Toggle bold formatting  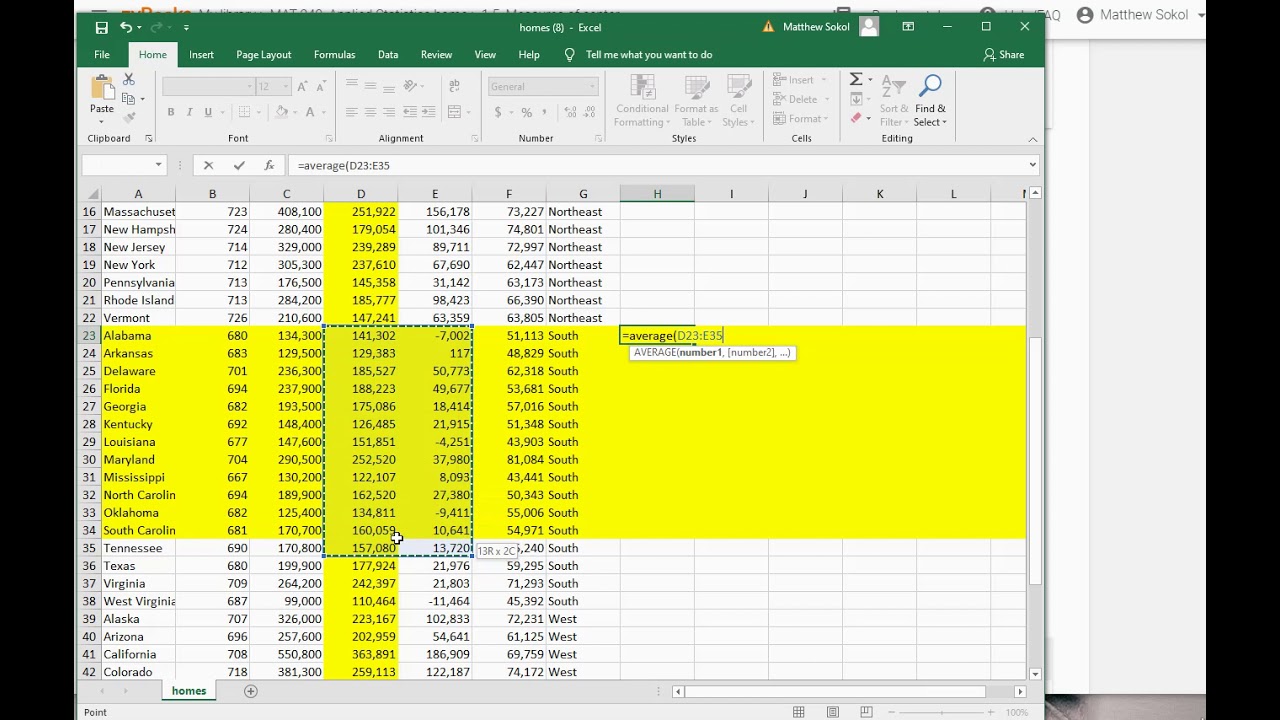[170, 112]
